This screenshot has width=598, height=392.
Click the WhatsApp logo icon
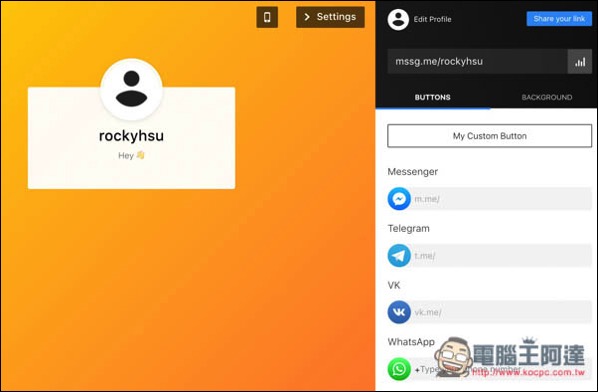pos(399,369)
